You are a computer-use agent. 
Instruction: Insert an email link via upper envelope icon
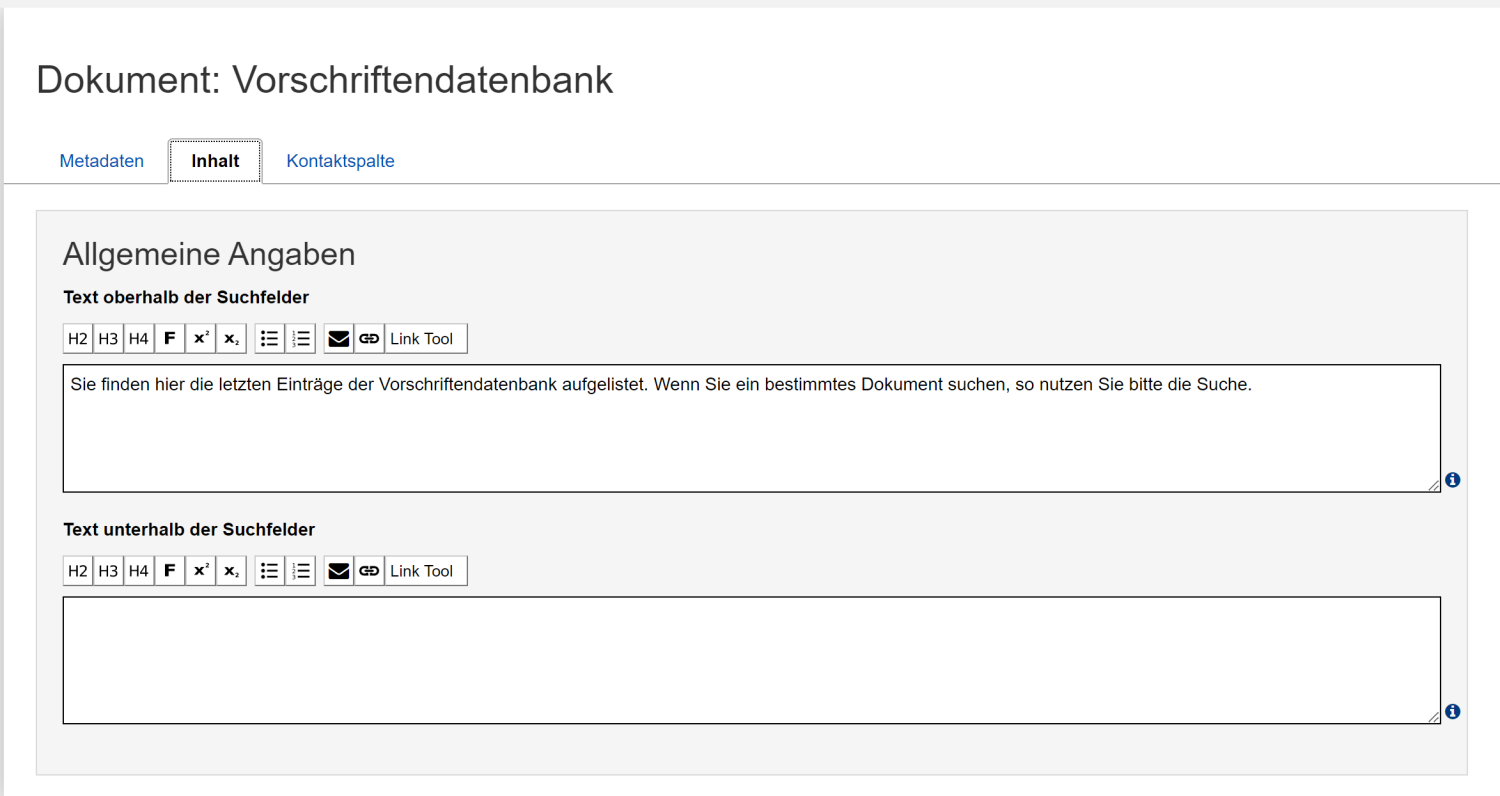point(339,338)
